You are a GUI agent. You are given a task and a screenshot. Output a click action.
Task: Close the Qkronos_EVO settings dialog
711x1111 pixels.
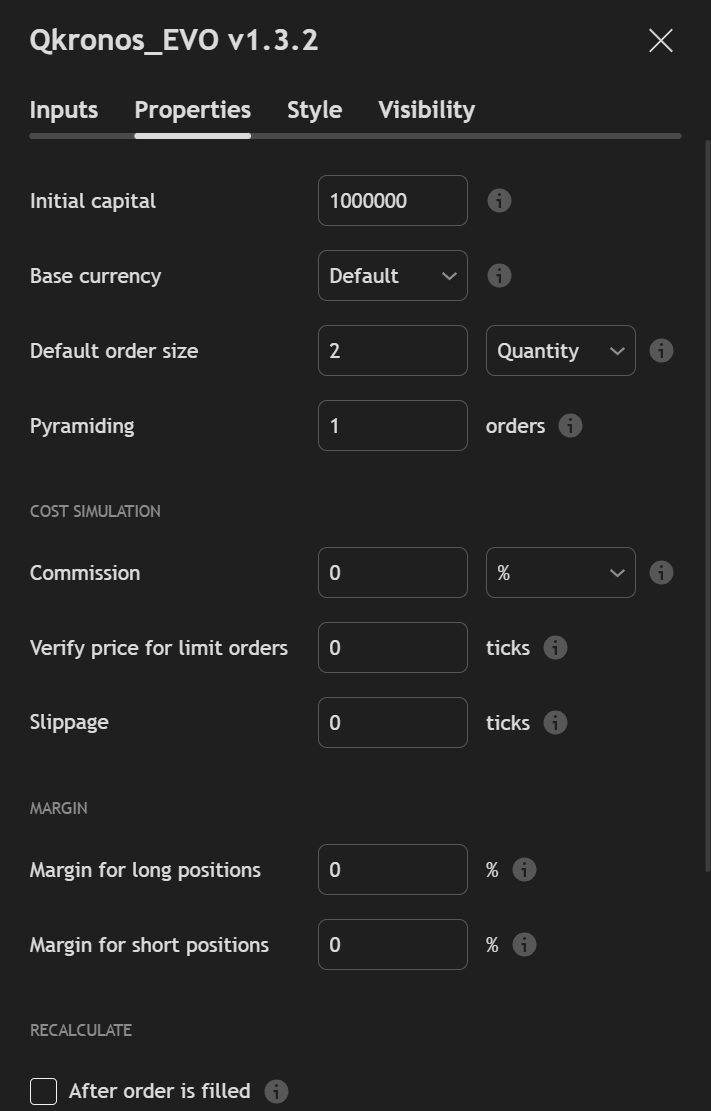click(661, 41)
